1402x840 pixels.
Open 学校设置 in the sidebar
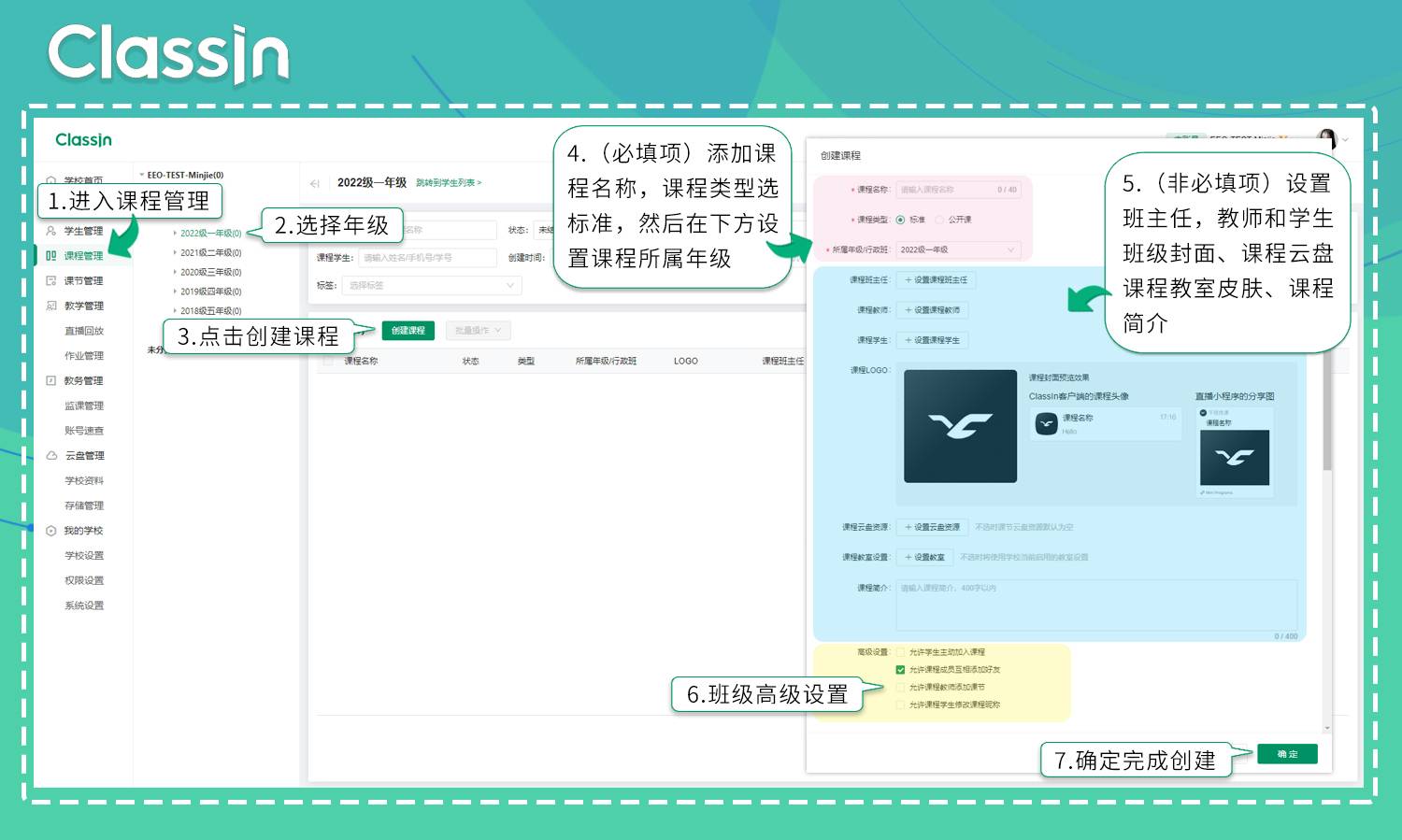point(84,555)
